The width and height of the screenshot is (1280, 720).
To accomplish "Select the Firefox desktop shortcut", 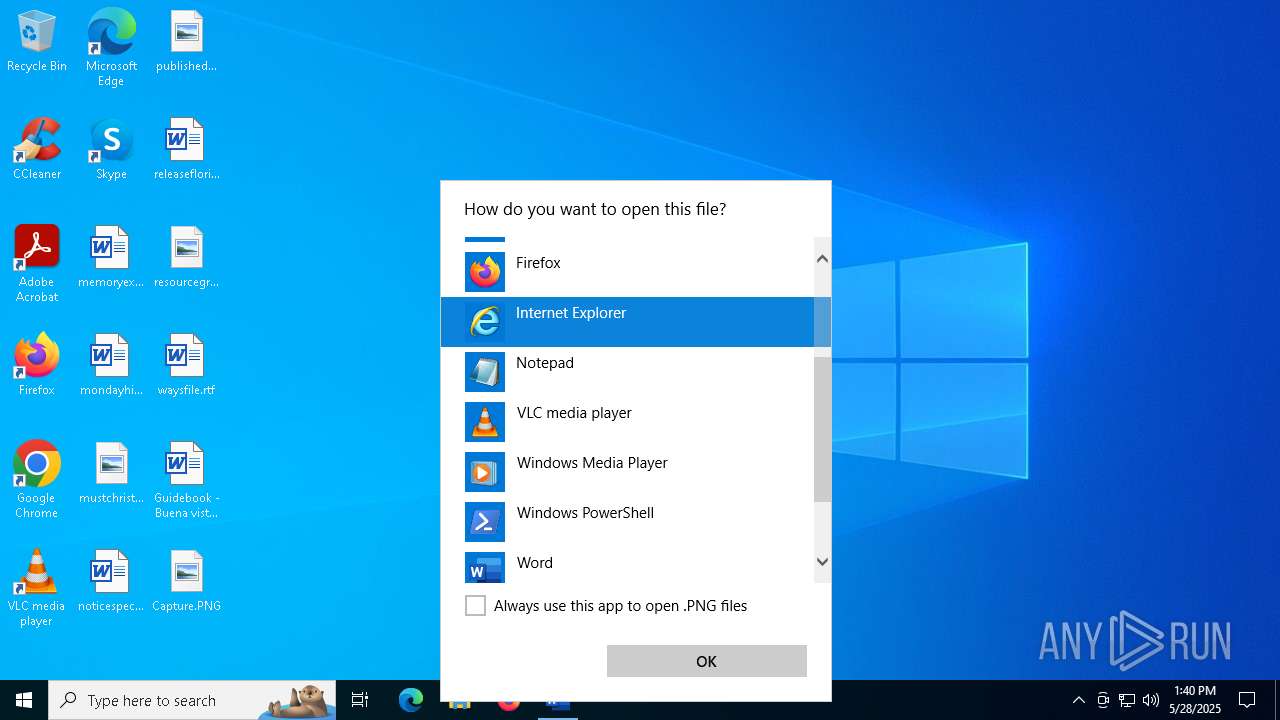I will [37, 366].
